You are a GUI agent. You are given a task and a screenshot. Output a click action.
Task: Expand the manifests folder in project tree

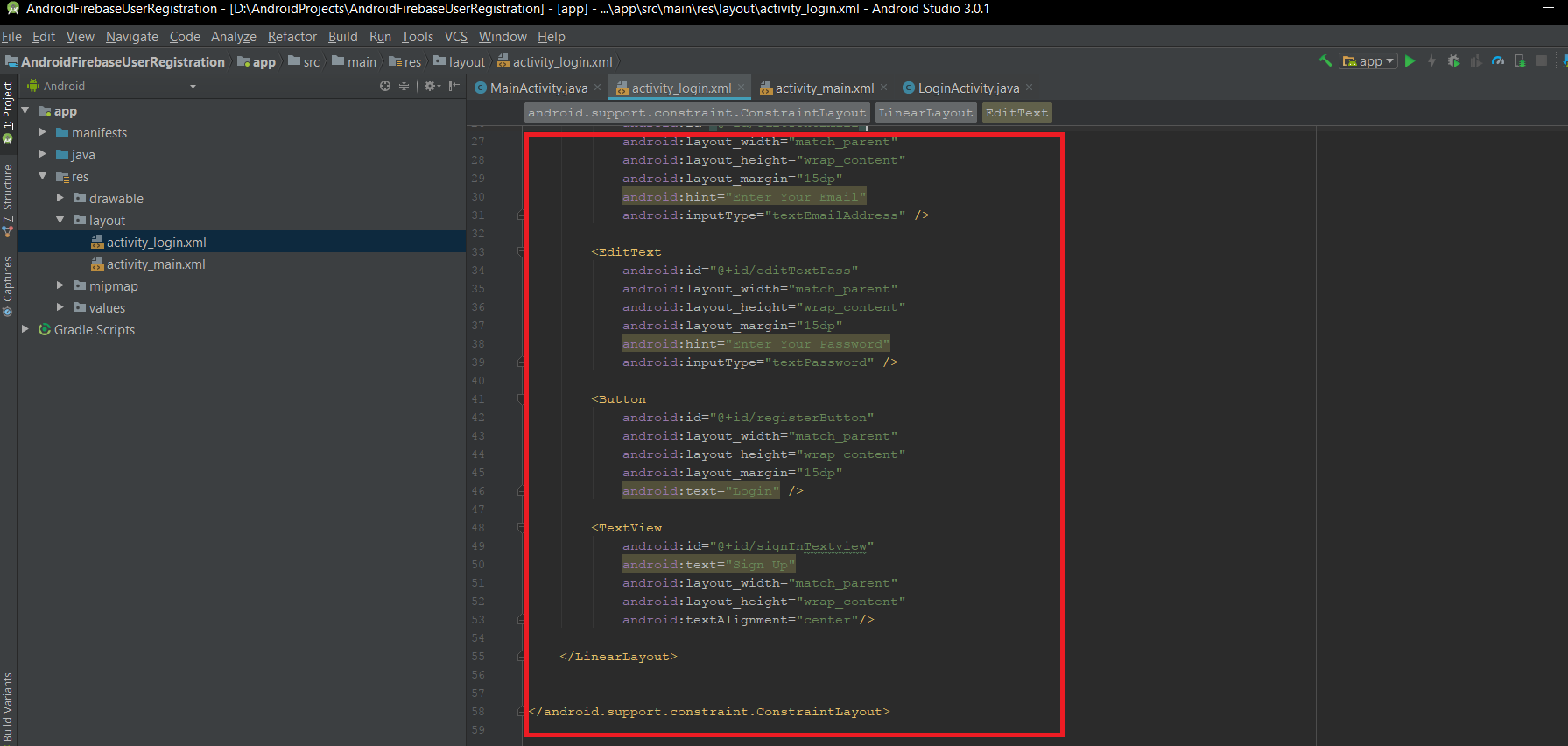pos(42,132)
